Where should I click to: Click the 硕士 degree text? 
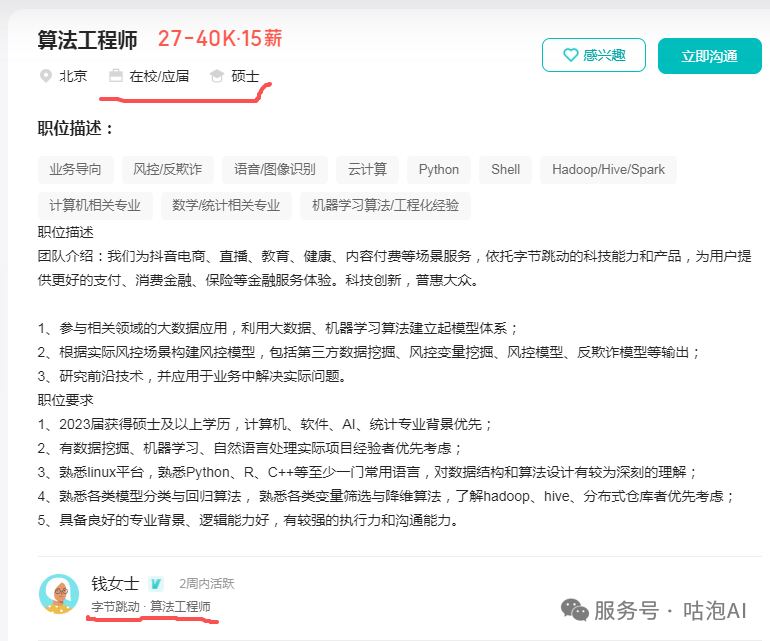[x=245, y=76]
